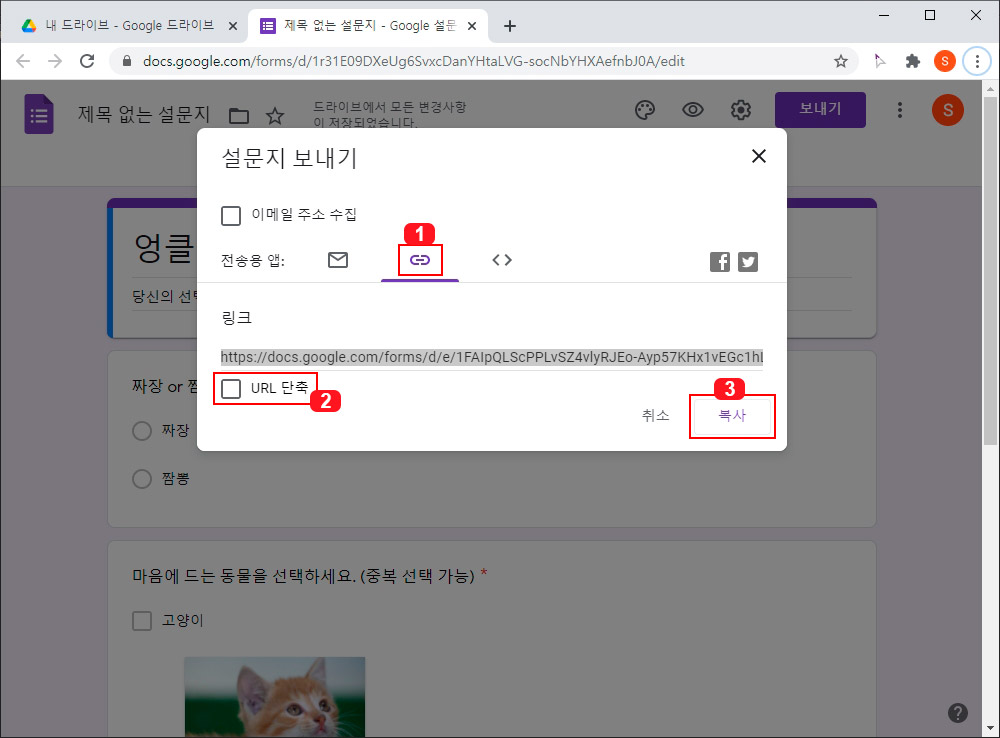Viewport: 1000px width, 738px height.
Task: Reload the current page
Action: point(87,61)
